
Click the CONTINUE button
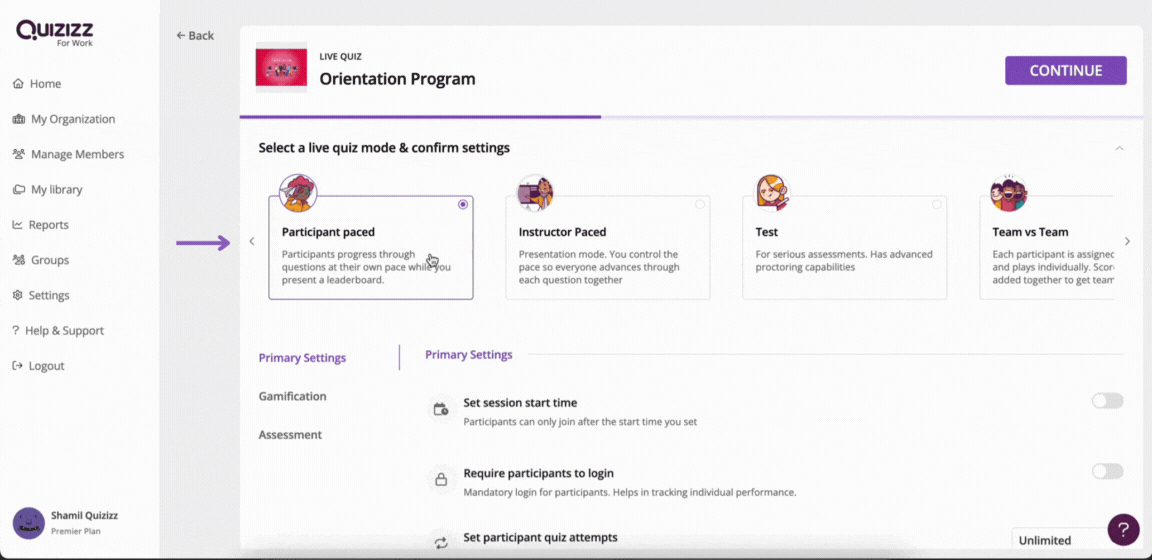1065,71
